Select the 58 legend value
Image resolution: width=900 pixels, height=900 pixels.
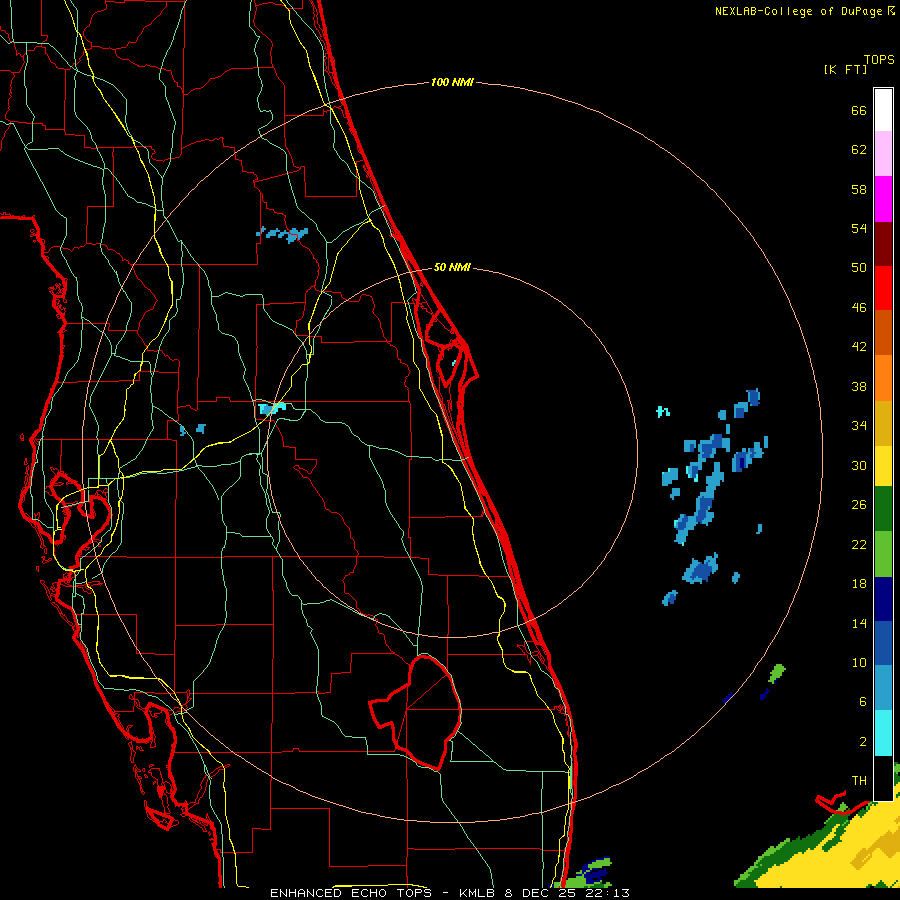tap(859, 189)
